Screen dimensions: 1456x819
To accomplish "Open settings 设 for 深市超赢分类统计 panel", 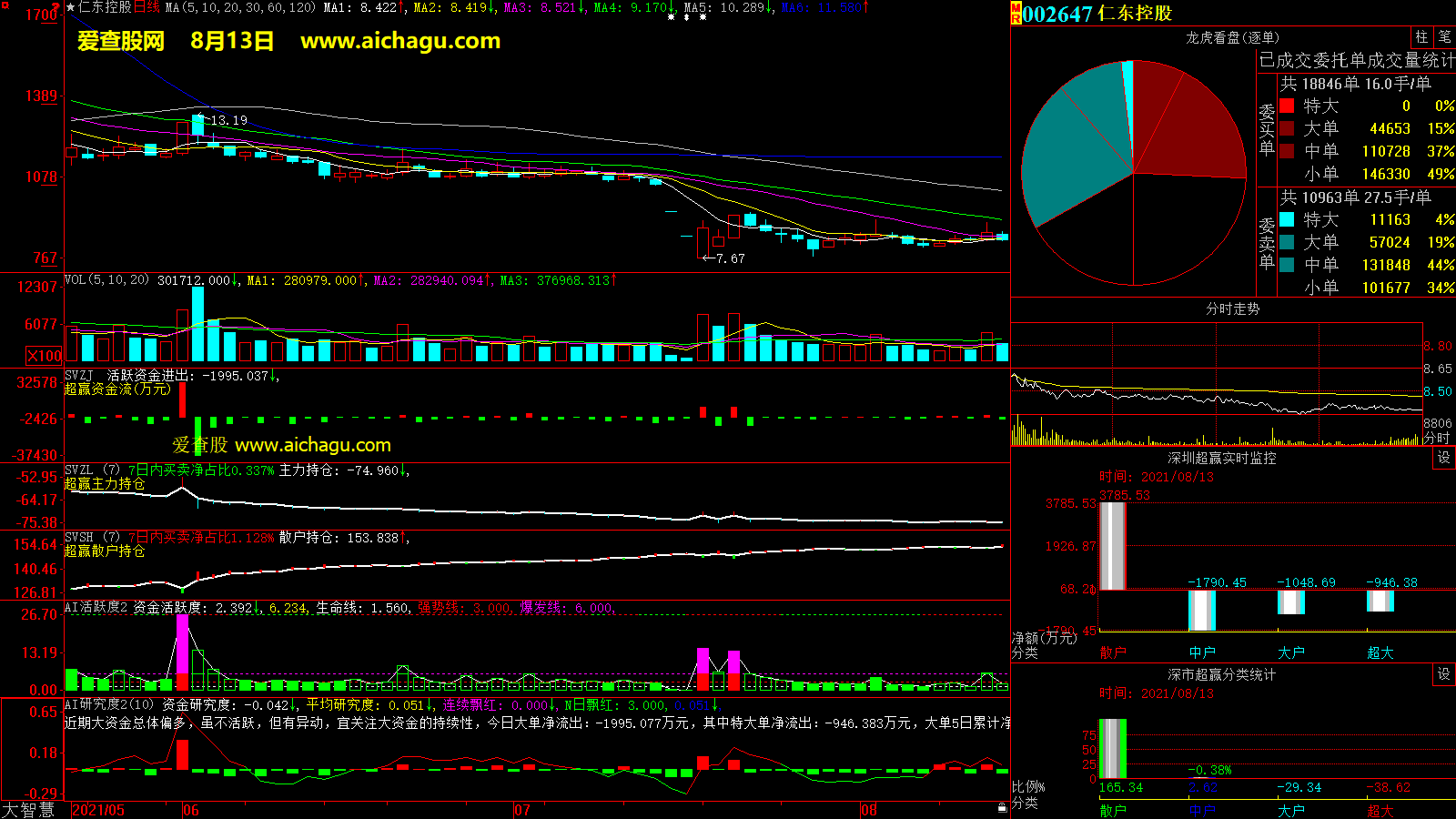I will 1443,674.
